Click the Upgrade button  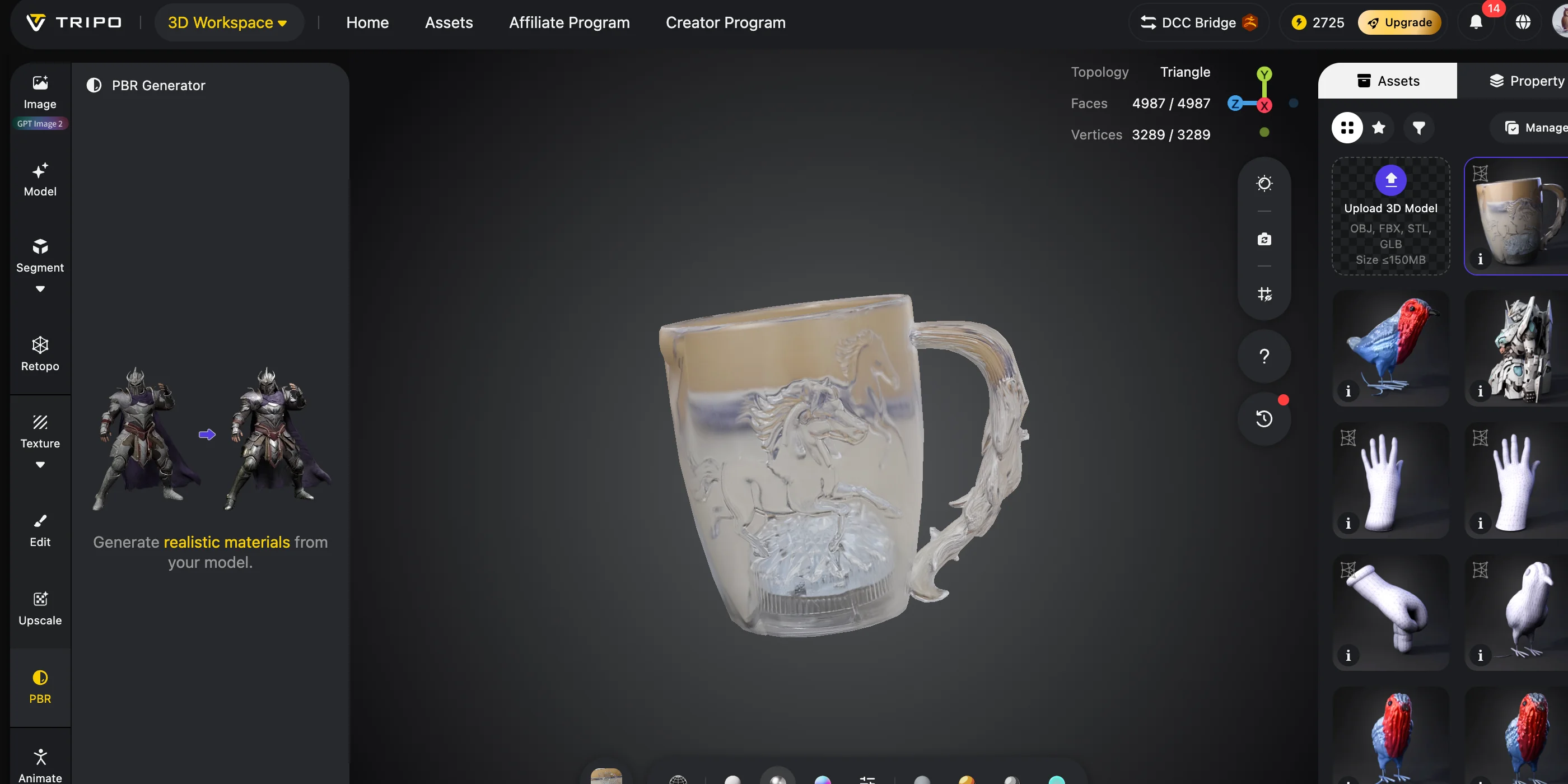click(x=1399, y=22)
